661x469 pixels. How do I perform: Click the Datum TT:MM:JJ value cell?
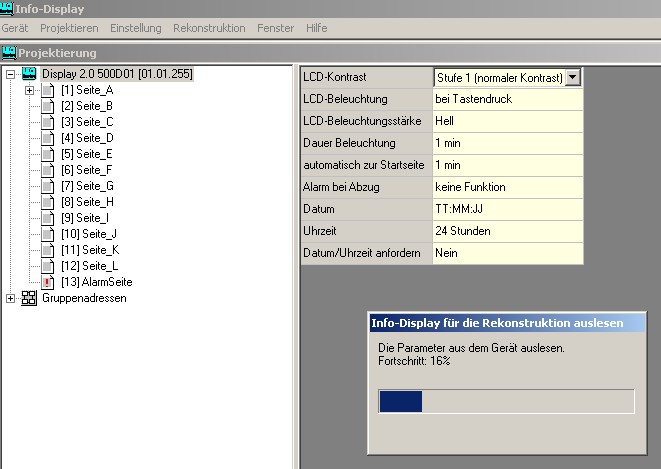click(x=506, y=209)
